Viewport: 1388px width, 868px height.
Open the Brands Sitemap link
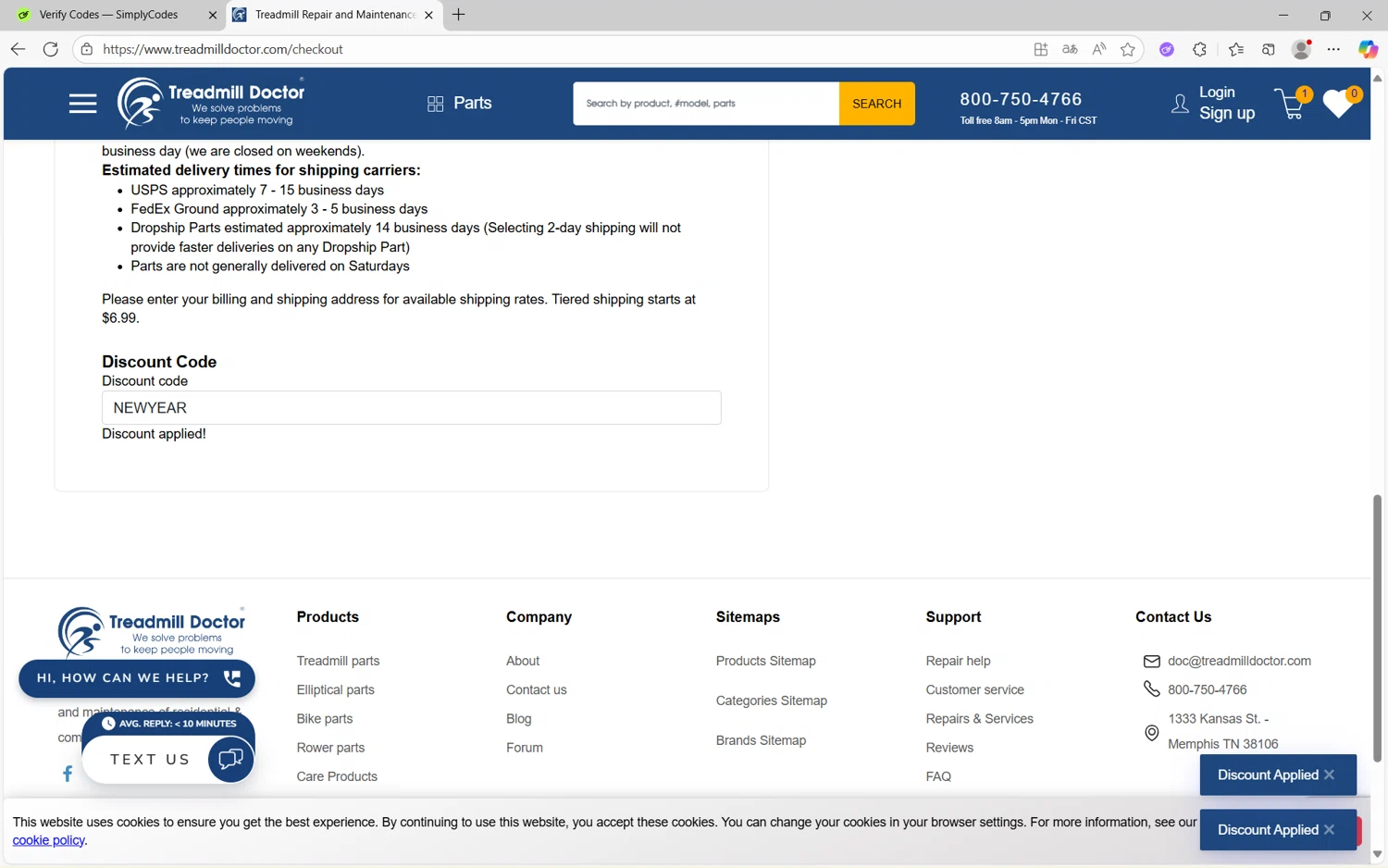[761, 740]
